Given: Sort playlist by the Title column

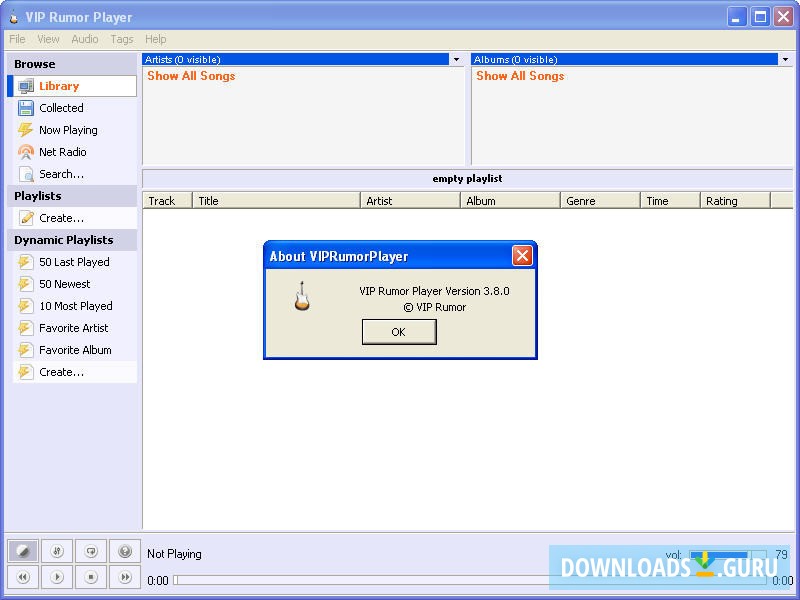Looking at the screenshot, I should tap(276, 201).
